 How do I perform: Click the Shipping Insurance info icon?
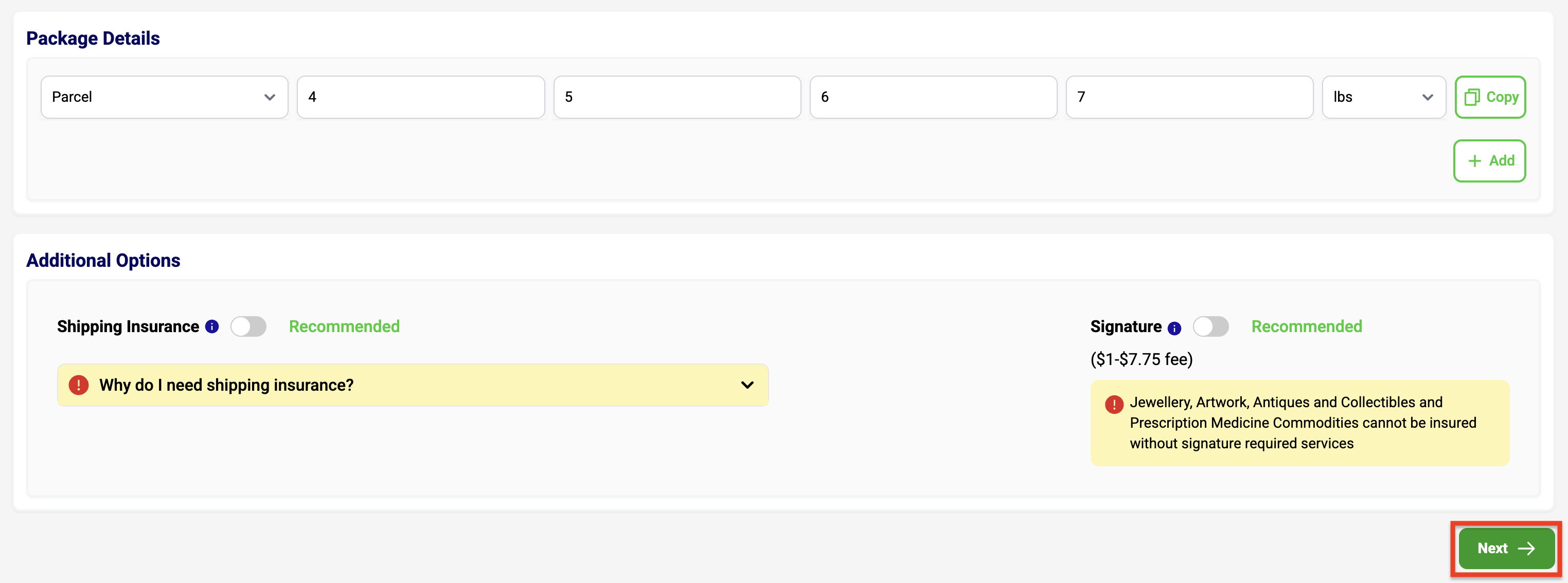coord(212,327)
